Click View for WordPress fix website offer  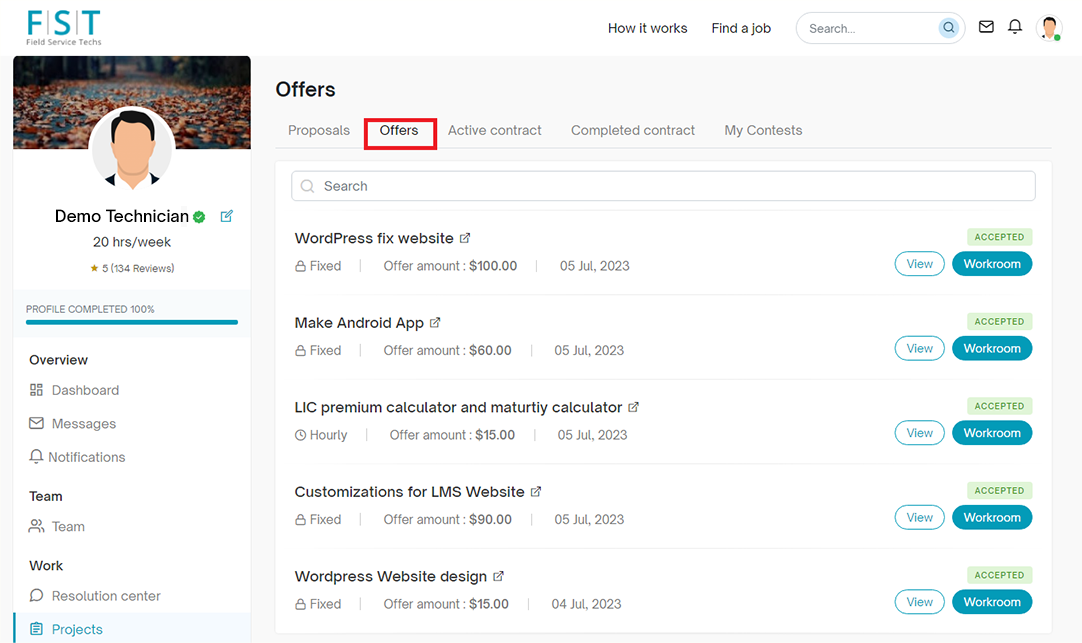(x=919, y=264)
